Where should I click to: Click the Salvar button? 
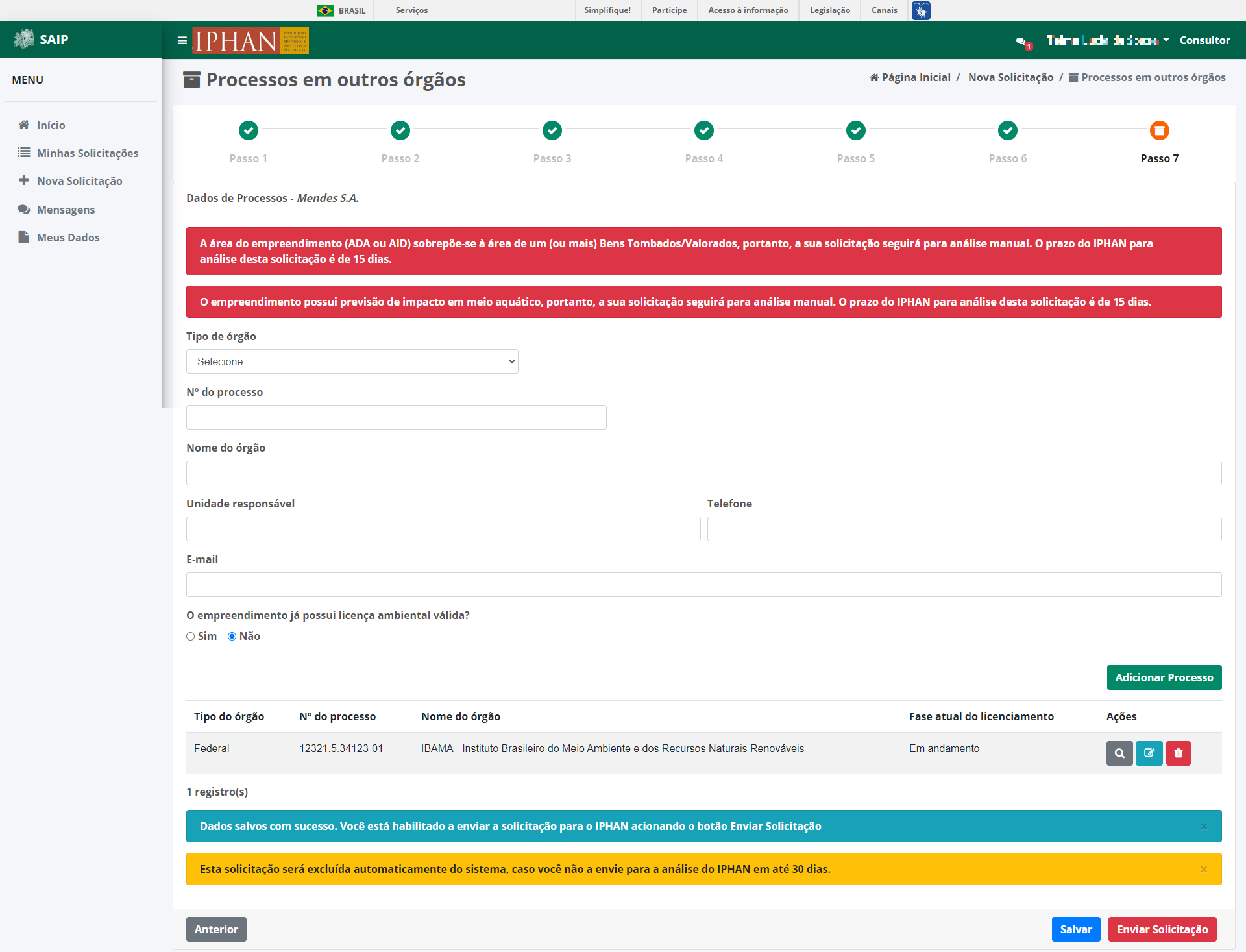click(1076, 929)
